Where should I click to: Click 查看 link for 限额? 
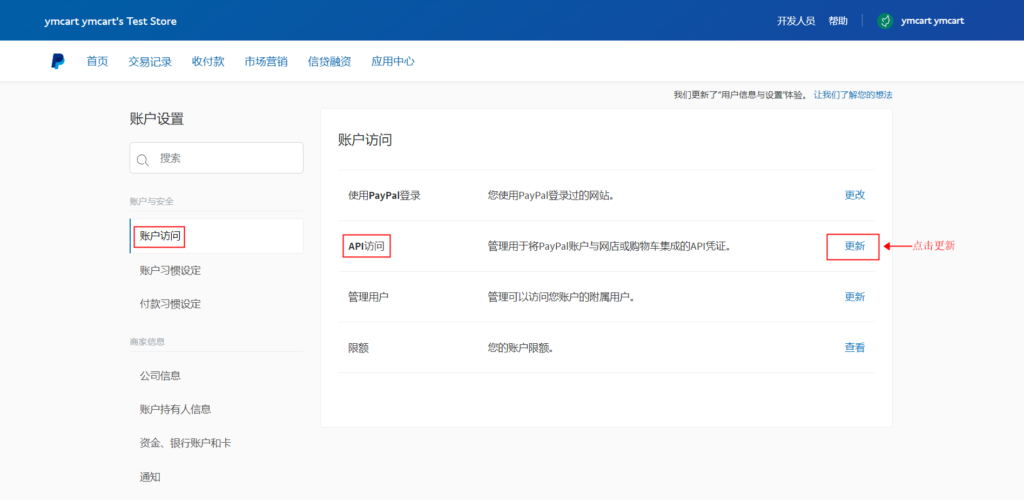854,348
